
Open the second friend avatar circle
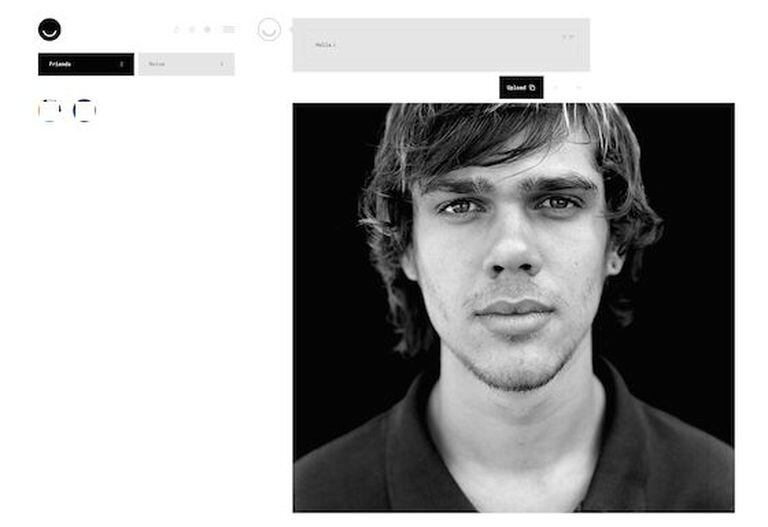tap(84, 110)
